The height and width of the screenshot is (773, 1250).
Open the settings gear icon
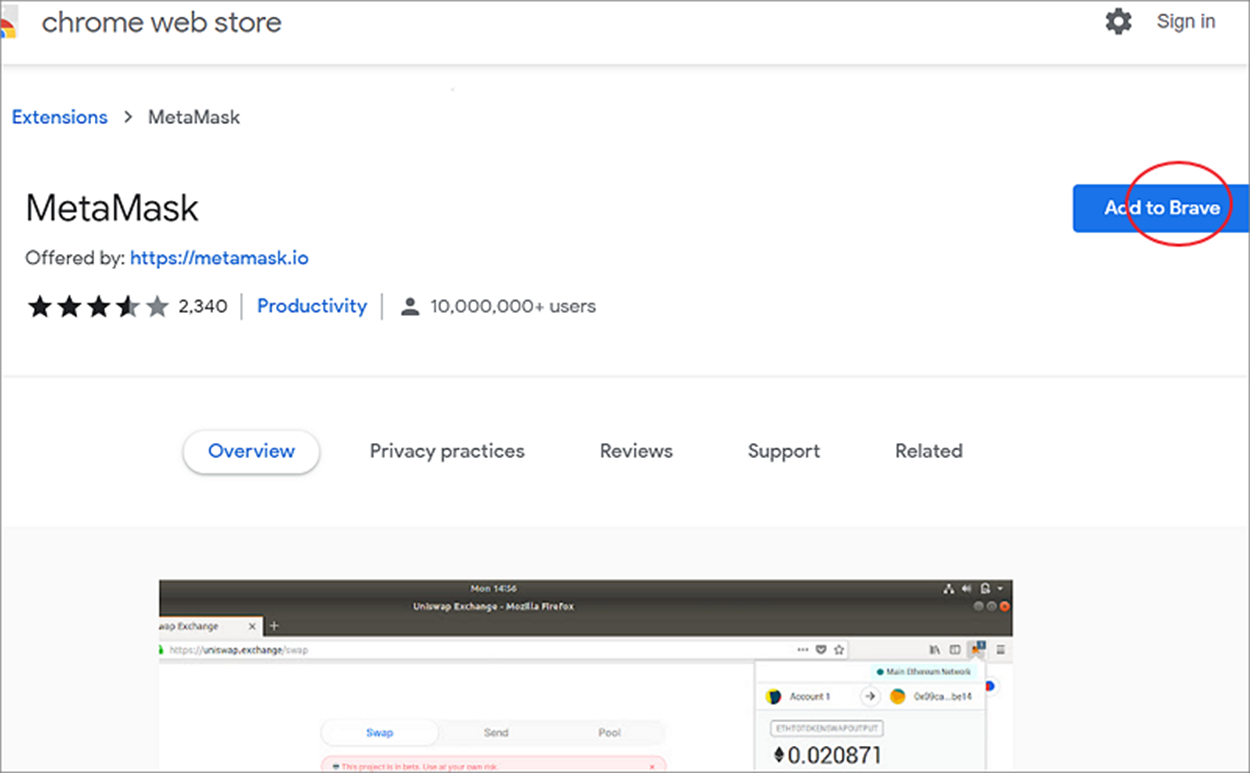coord(1118,21)
